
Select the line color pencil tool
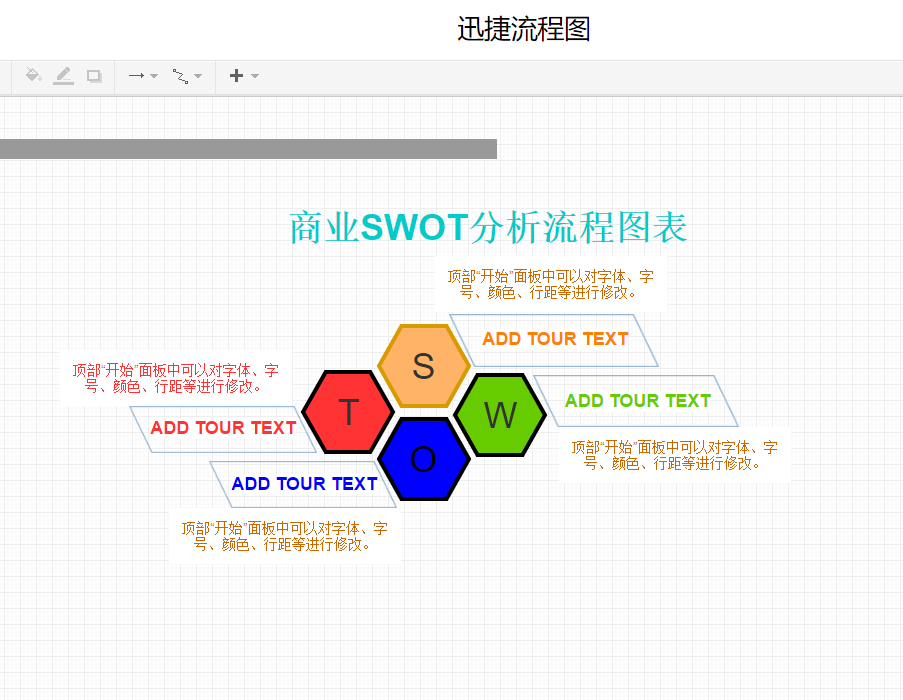(x=63, y=76)
